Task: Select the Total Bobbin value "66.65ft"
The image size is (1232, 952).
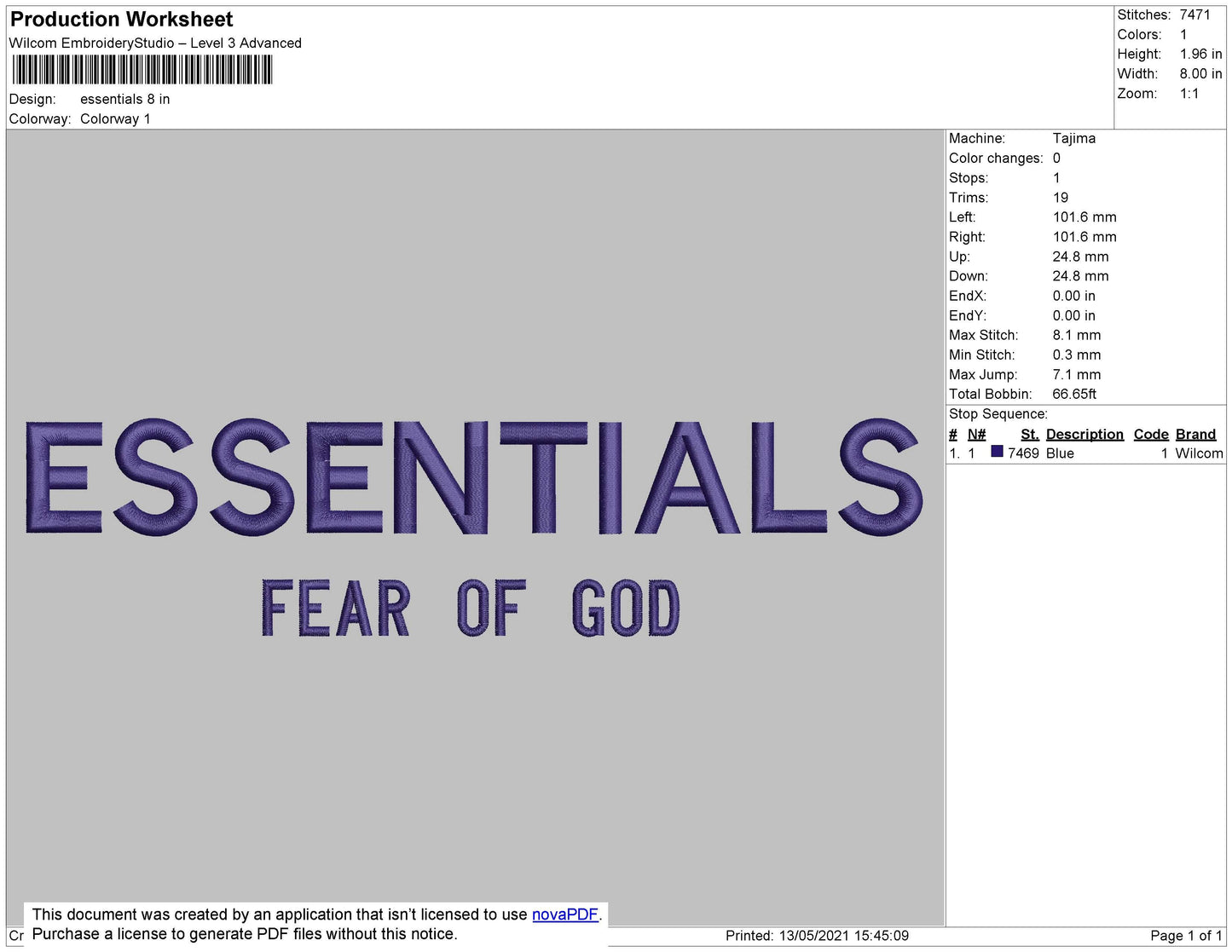Action: [1074, 393]
